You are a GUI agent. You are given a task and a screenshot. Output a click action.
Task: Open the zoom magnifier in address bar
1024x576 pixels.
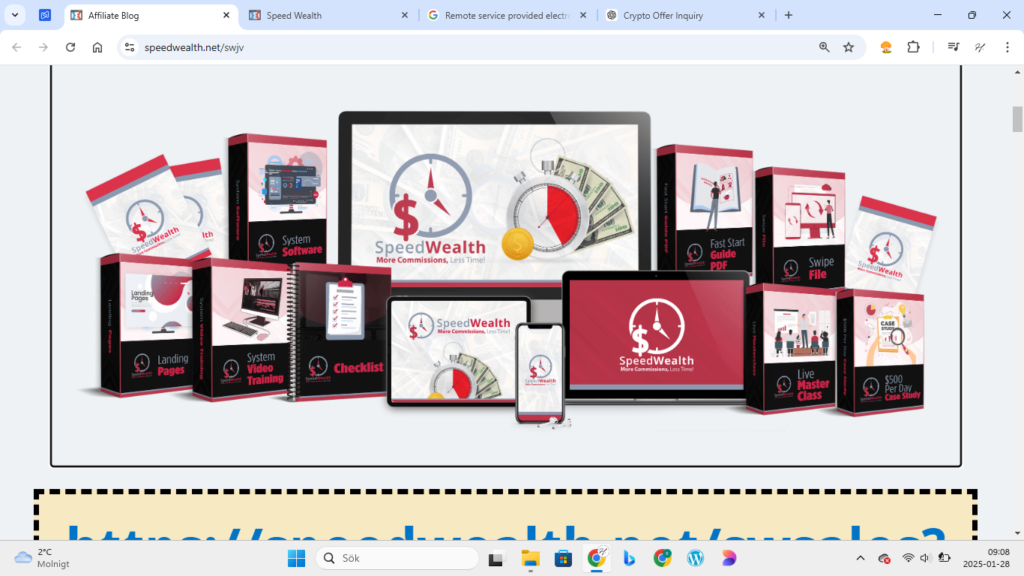(x=824, y=47)
